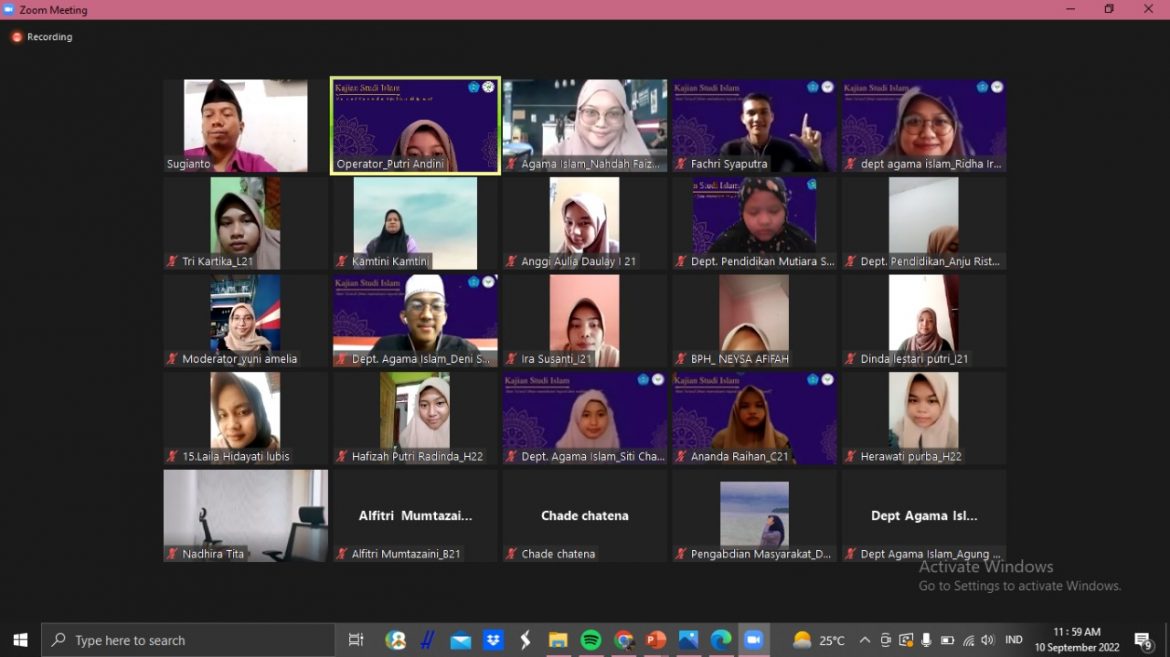Click the Google Chrome taskbar icon

click(x=623, y=640)
